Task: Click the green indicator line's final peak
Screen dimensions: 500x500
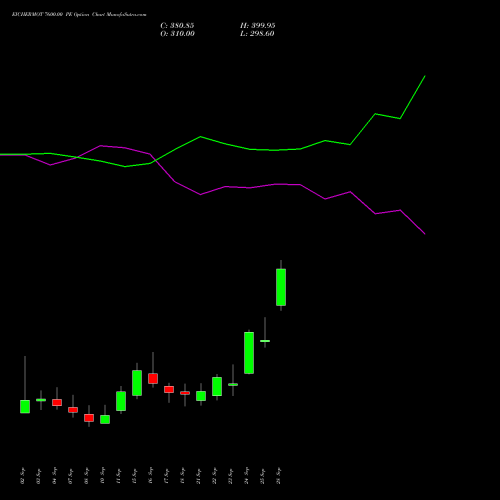Action: click(425, 76)
